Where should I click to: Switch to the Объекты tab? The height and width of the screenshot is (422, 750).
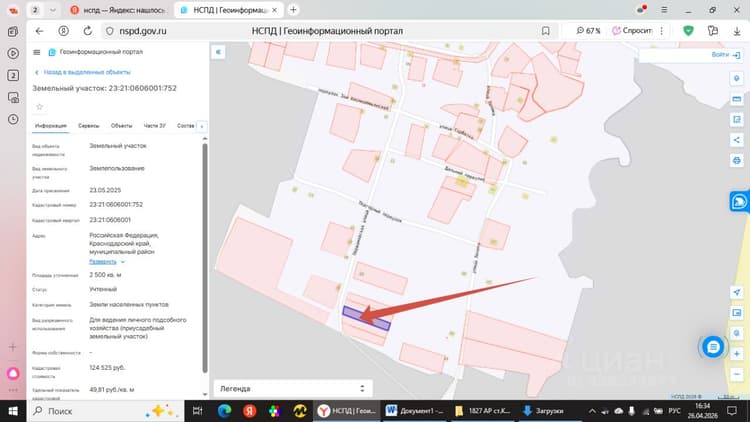click(121, 126)
